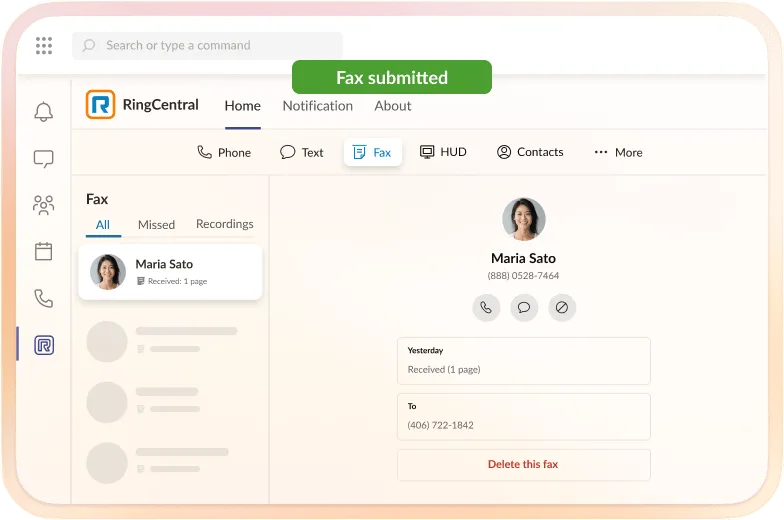Click Maria Sato's avatar in fax list

point(108,272)
